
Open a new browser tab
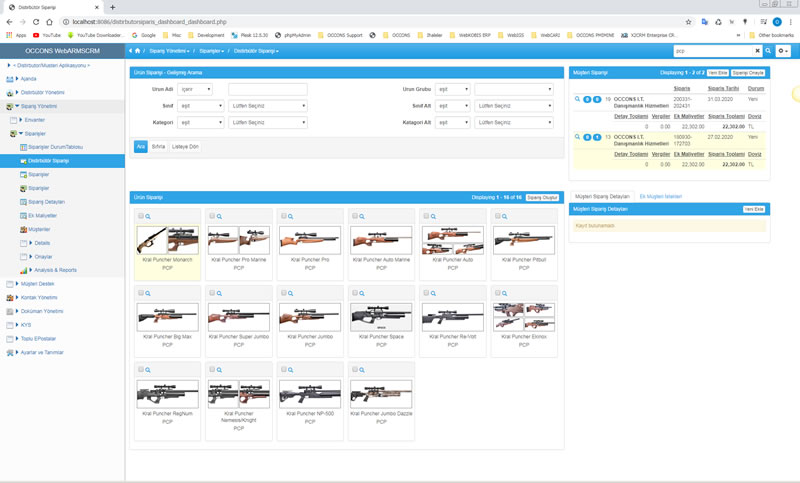(112, 7)
